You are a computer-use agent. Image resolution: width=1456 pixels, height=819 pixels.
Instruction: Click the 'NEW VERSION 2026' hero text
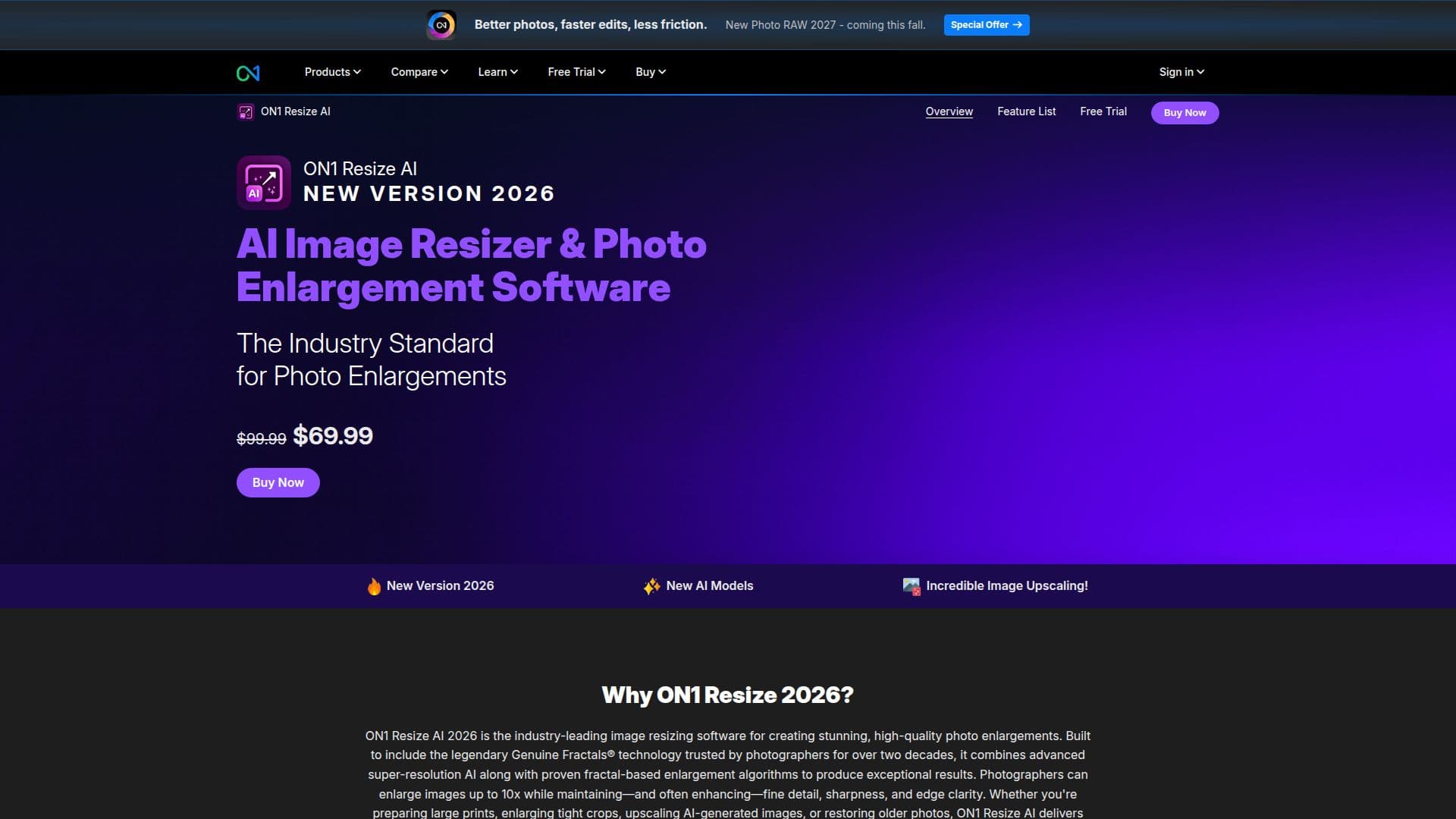coord(428,194)
